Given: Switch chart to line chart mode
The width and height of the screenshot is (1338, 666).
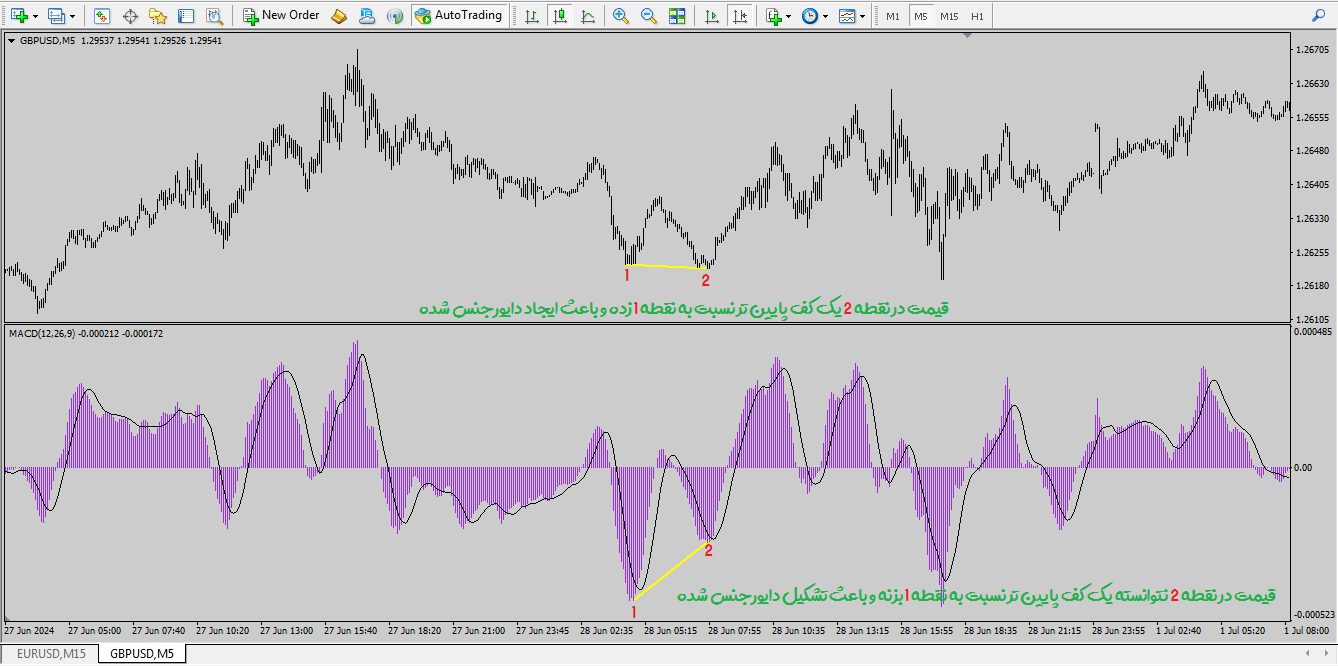Looking at the screenshot, I should [x=587, y=16].
